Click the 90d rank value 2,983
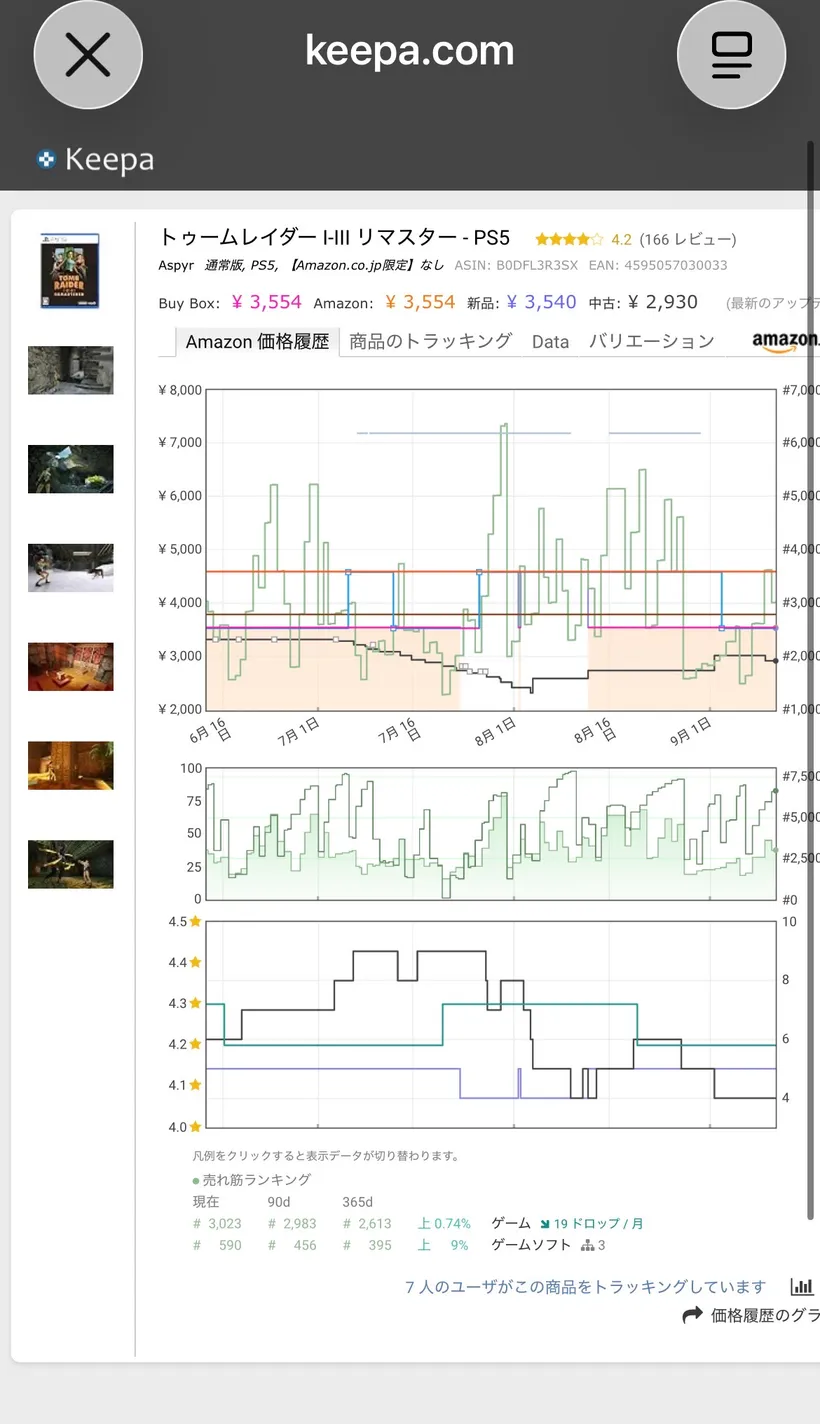 [x=292, y=1223]
